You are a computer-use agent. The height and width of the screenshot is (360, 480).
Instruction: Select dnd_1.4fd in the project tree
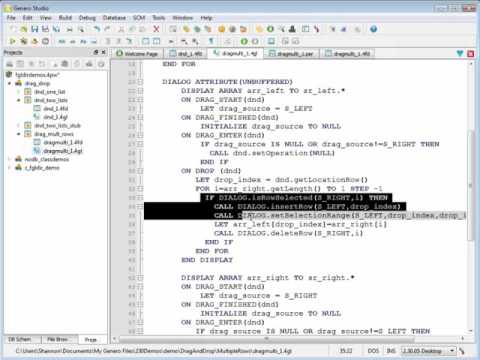tap(55, 108)
